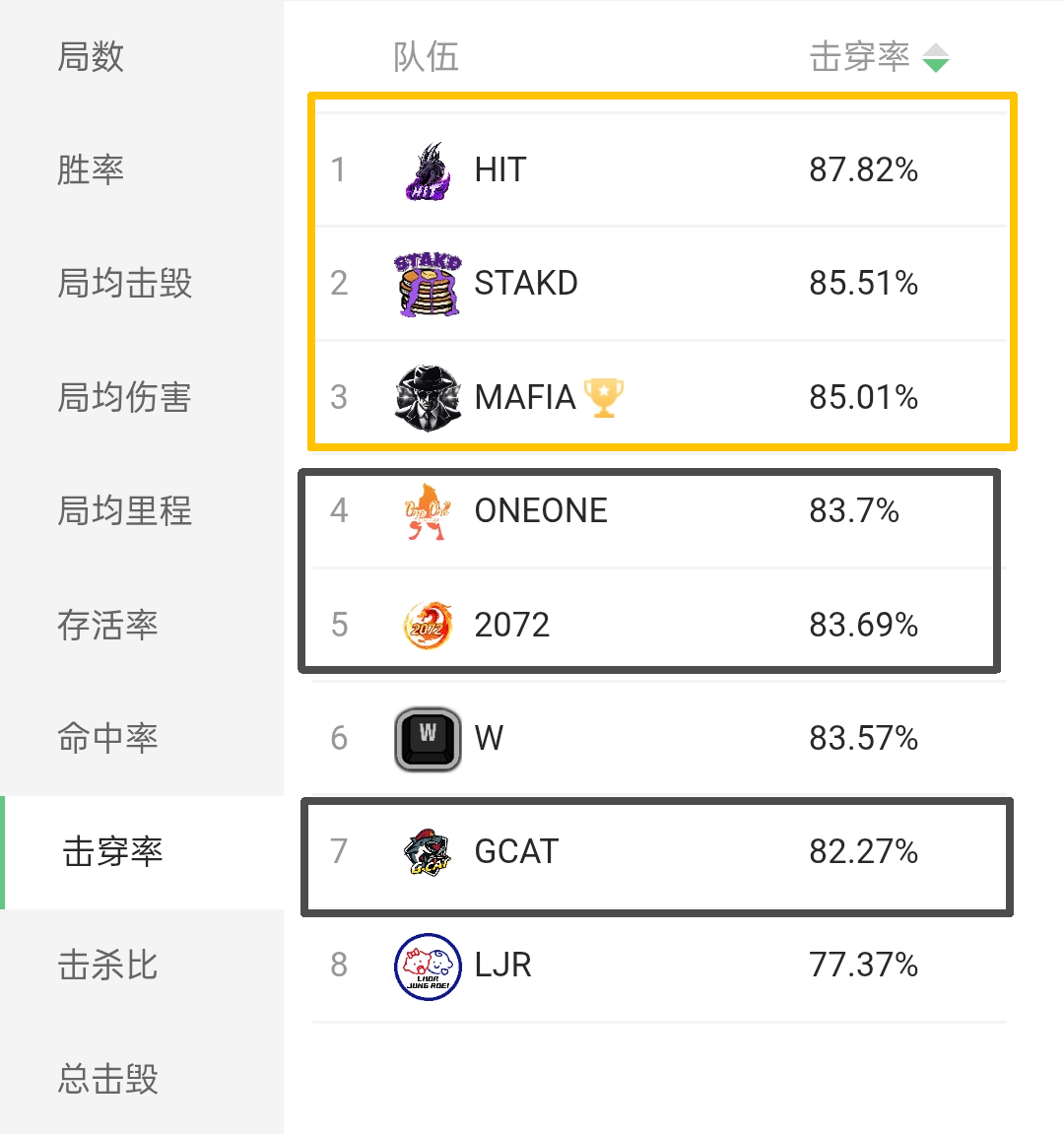The image size is (1064, 1134).
Task: Open the STAKD team name link
Action: point(526,284)
